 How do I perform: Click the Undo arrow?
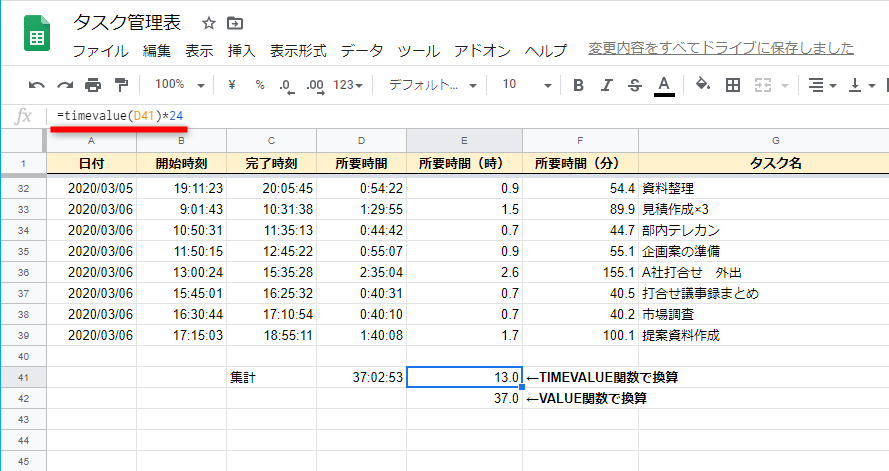click(x=37, y=86)
